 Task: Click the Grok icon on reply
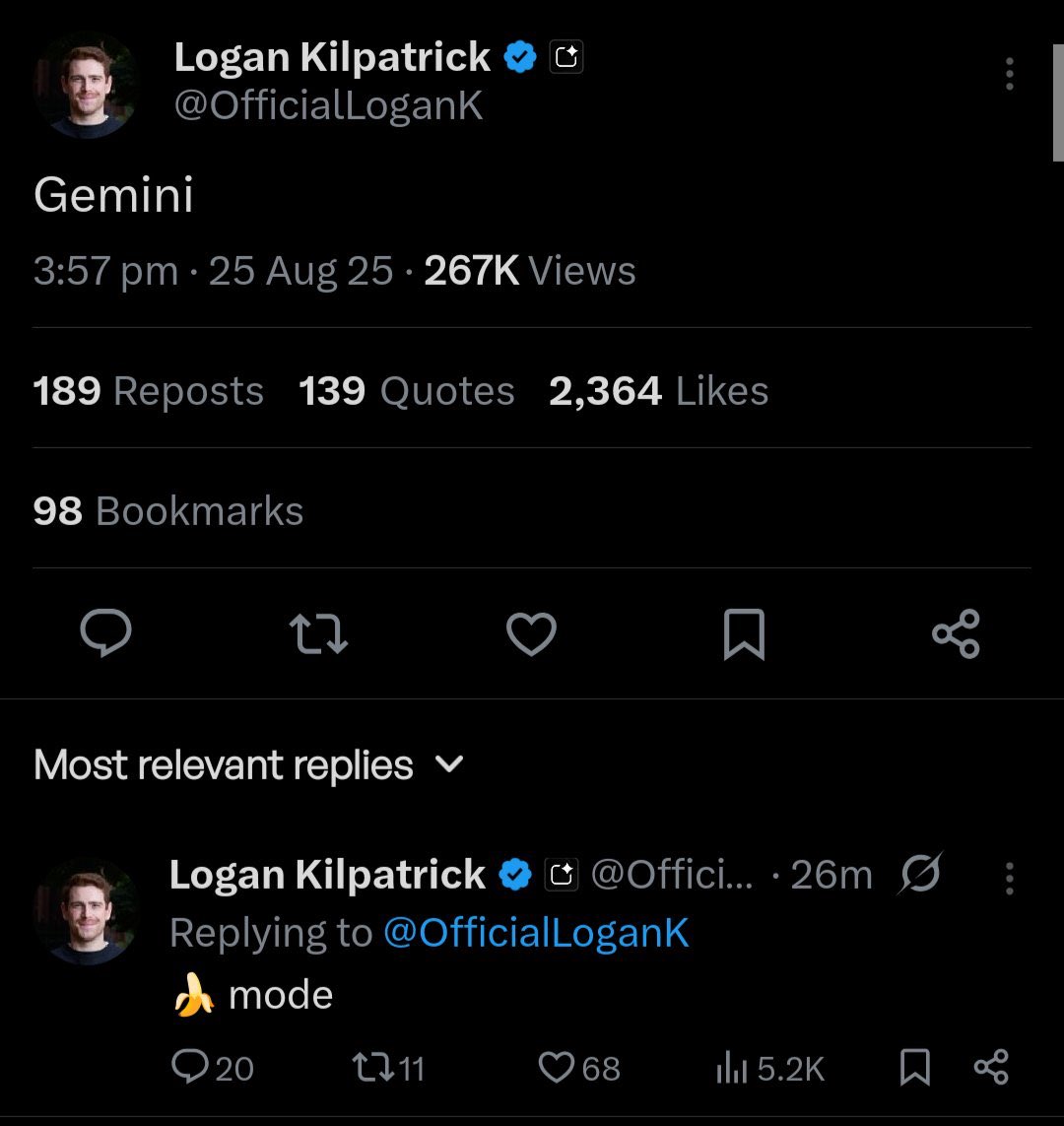[920, 874]
